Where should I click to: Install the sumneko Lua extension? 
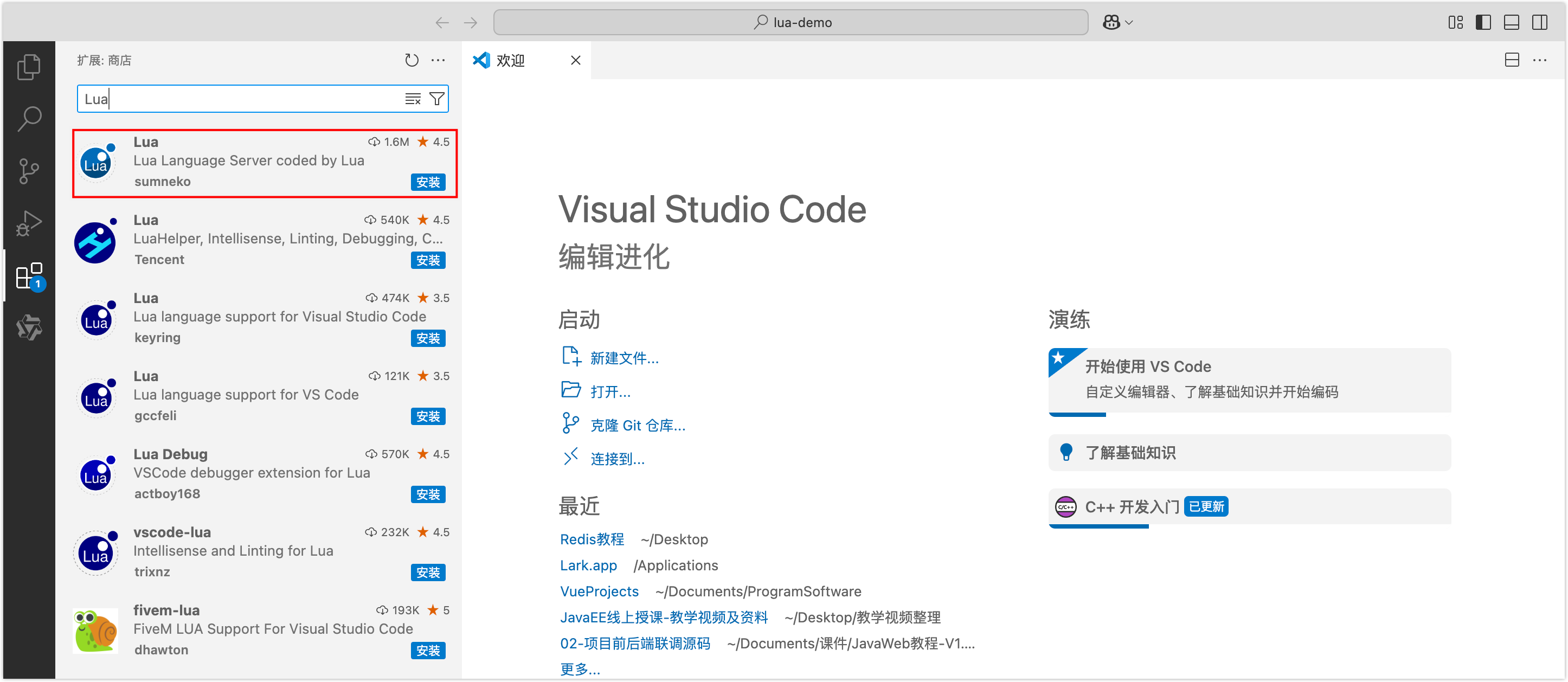428,182
